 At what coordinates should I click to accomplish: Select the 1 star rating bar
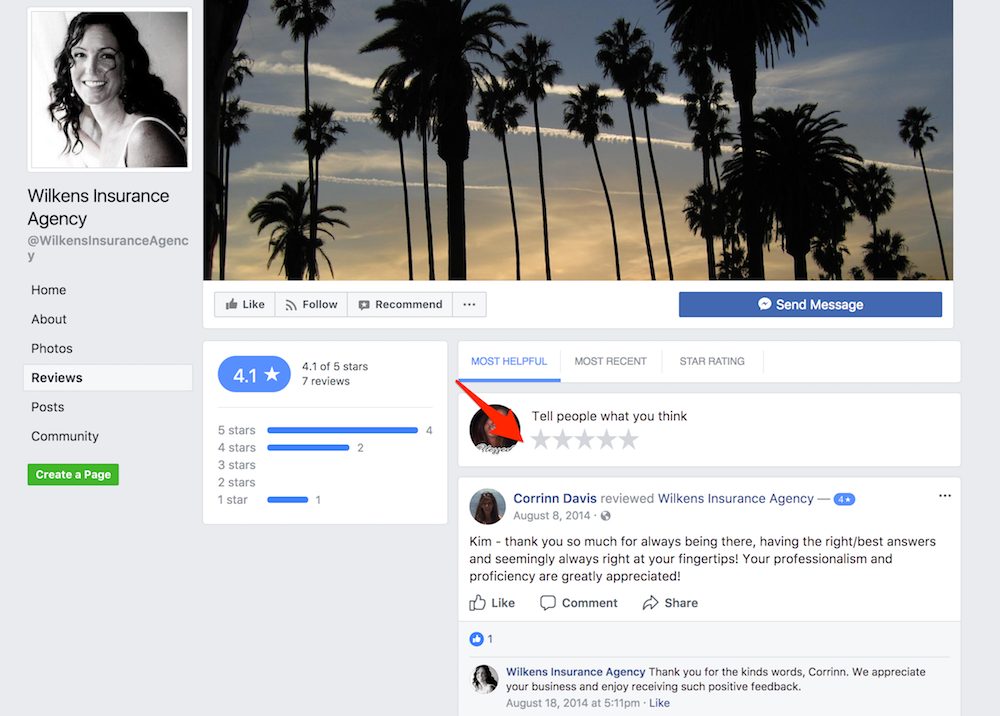coord(288,500)
